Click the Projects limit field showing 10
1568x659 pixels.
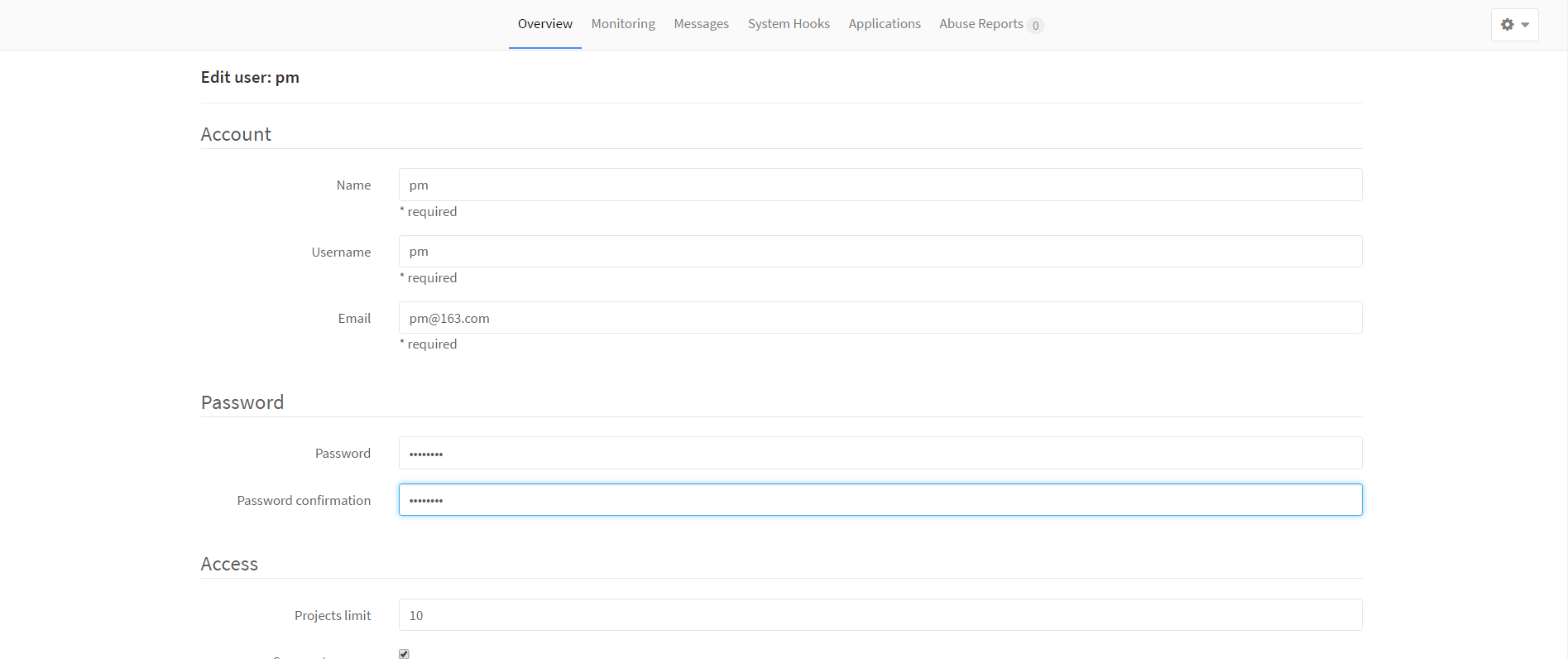(880, 615)
